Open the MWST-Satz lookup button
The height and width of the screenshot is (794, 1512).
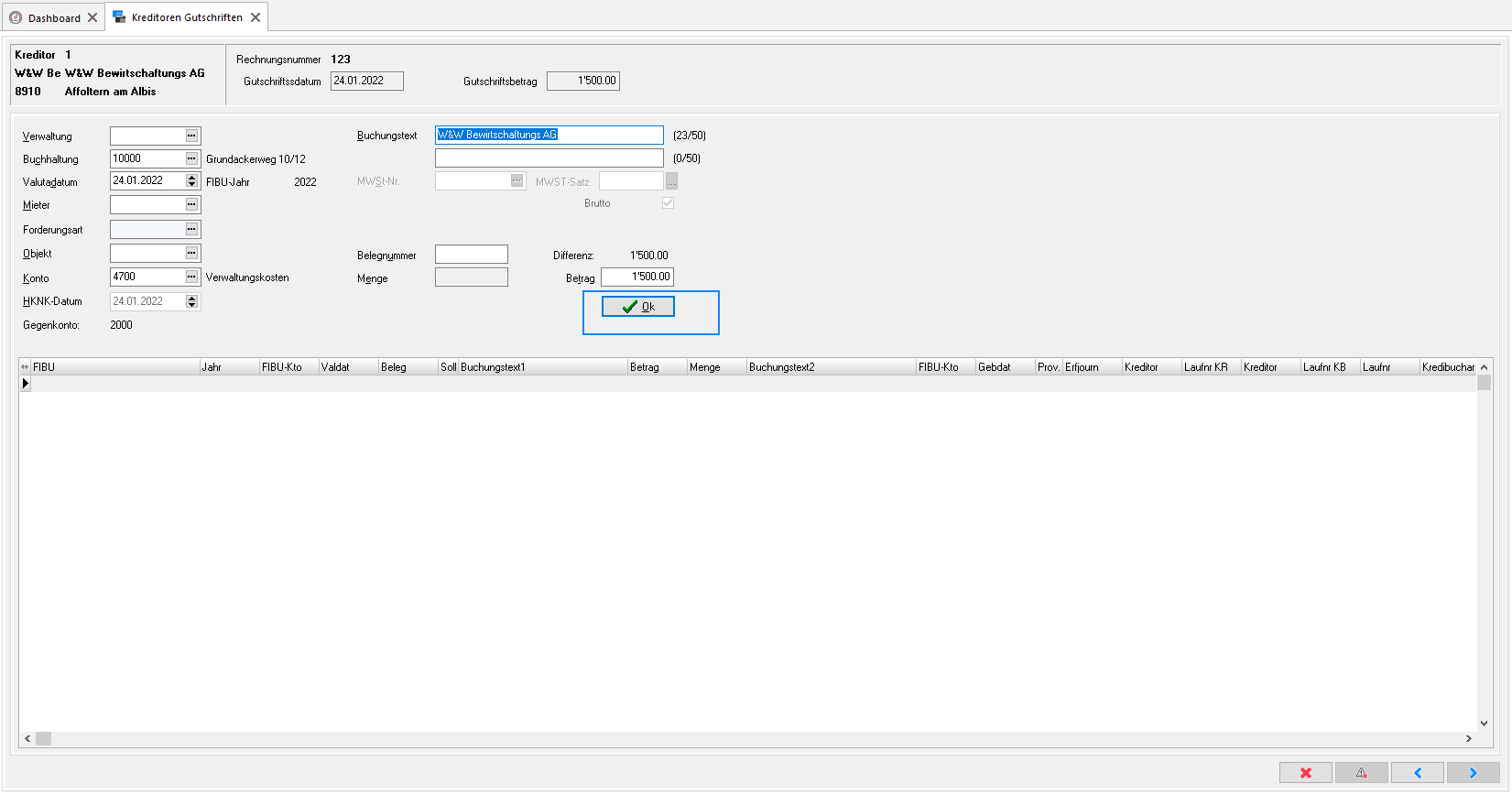point(671,181)
